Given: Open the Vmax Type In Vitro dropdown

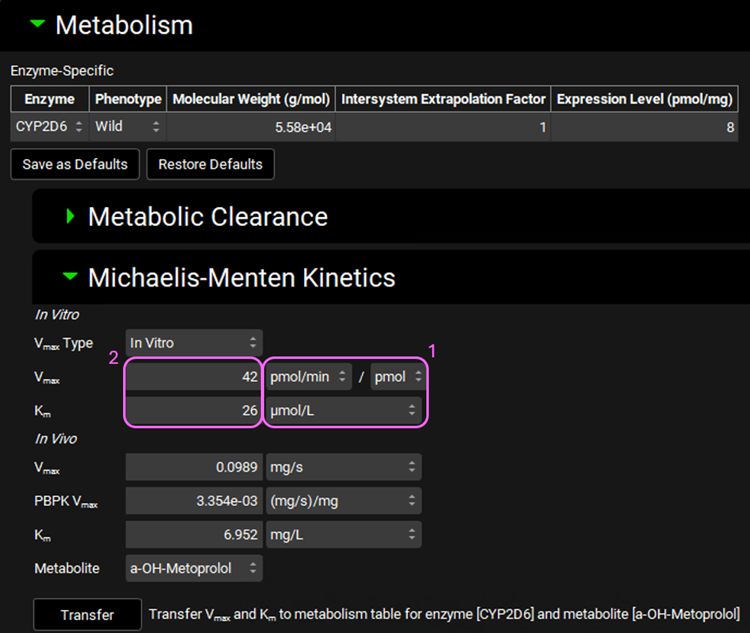Looking at the screenshot, I should tap(194, 343).
